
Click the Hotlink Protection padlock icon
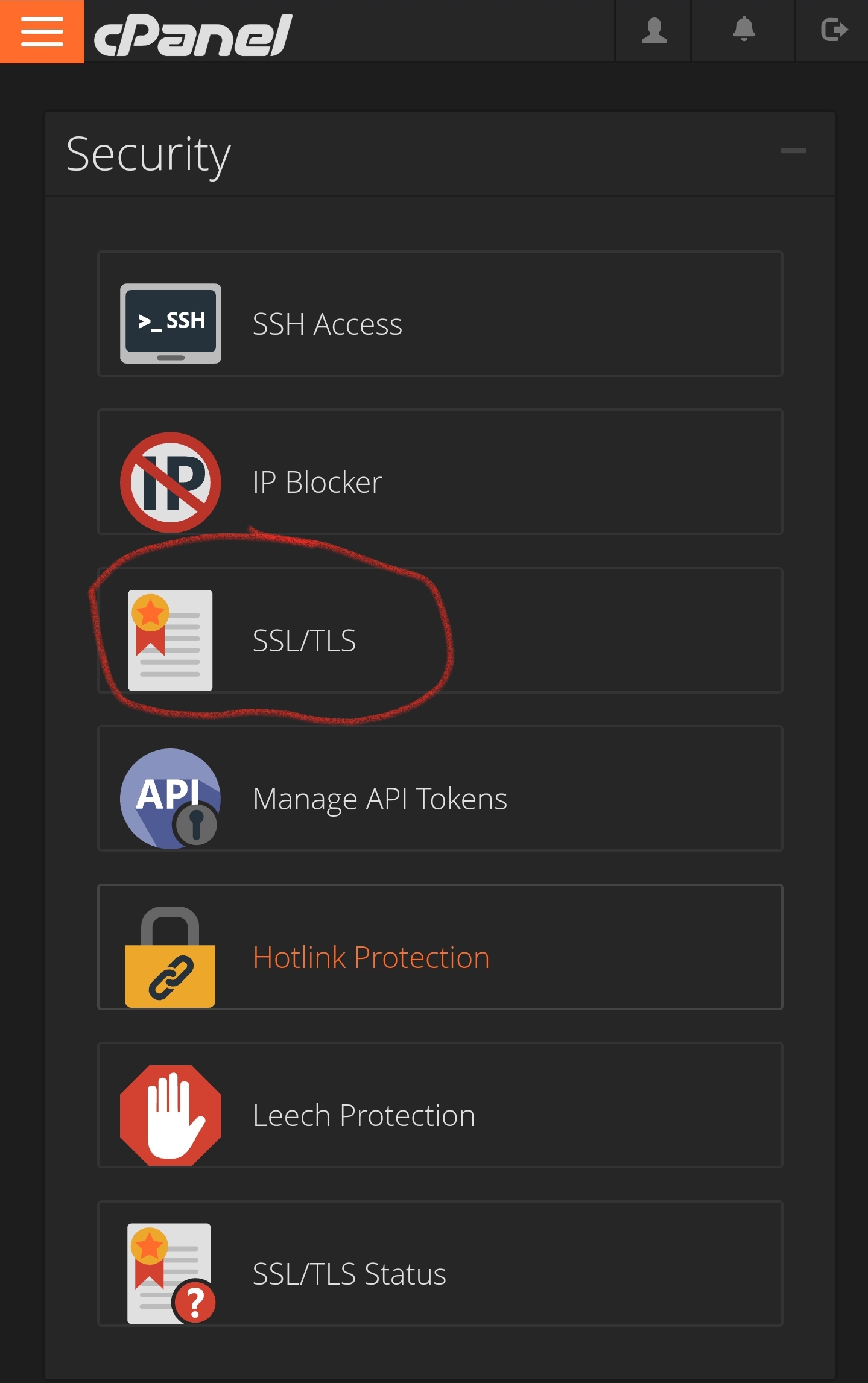click(x=170, y=957)
